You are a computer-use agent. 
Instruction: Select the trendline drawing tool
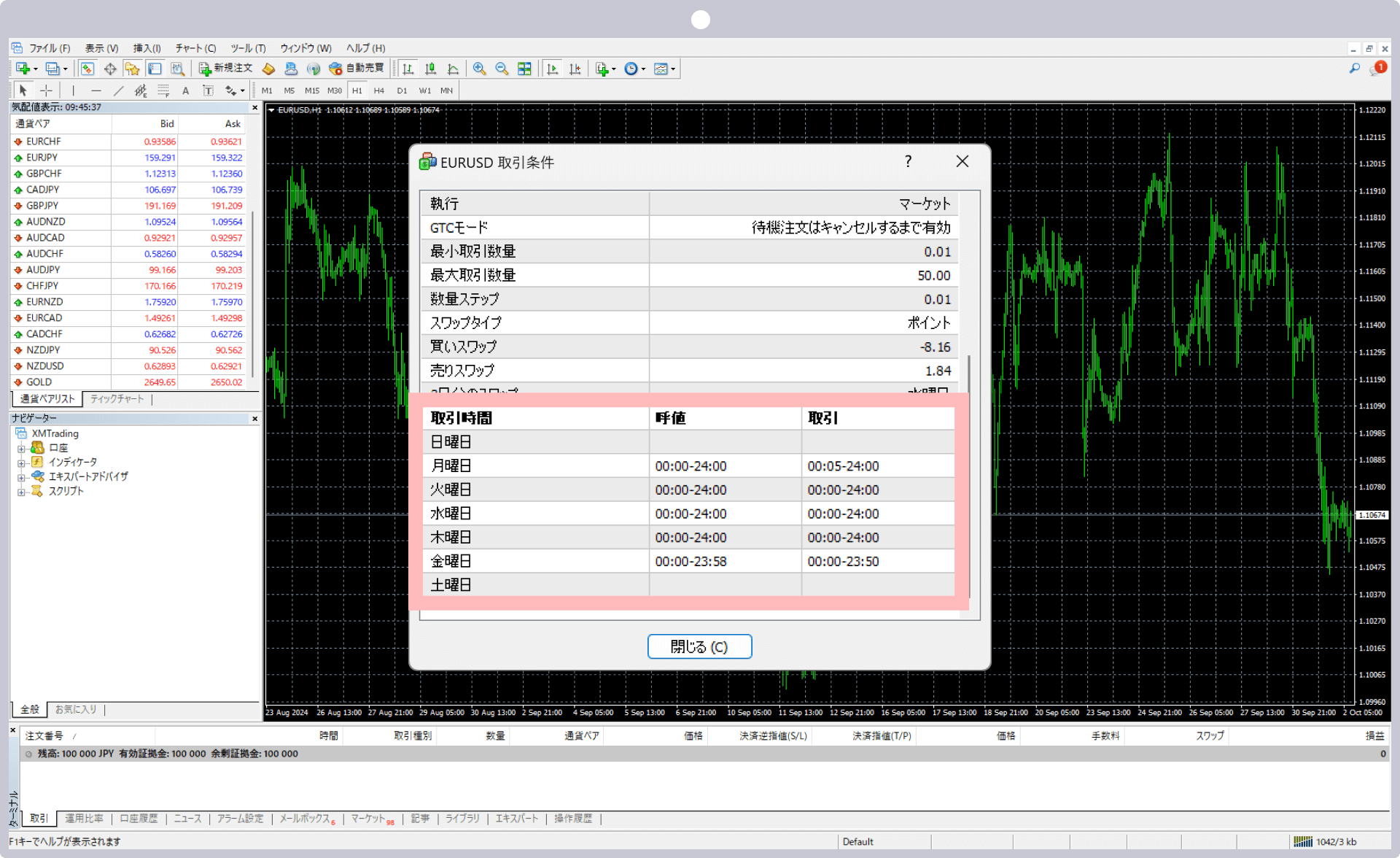click(118, 90)
